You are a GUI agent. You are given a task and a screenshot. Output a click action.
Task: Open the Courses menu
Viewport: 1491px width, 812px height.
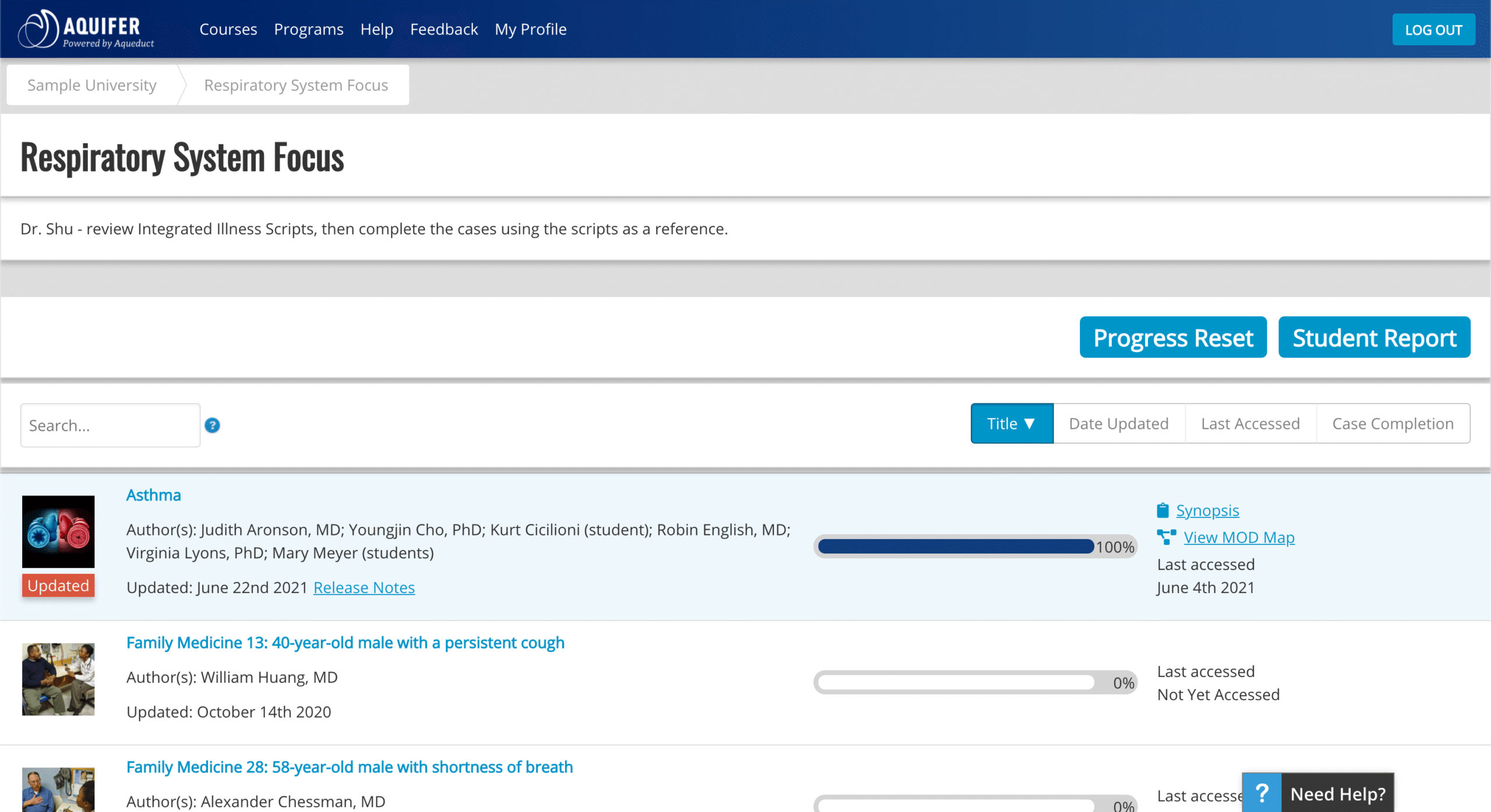click(228, 29)
